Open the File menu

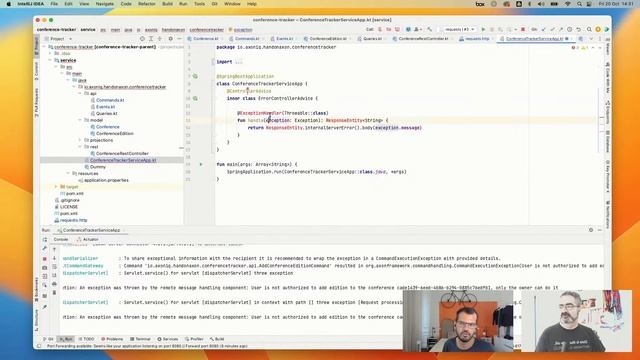(54, 4)
